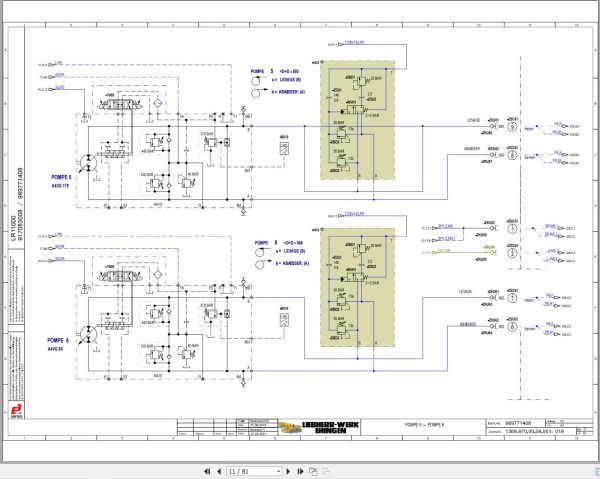Click the e3 series logo

pyautogui.click(x=16, y=410)
